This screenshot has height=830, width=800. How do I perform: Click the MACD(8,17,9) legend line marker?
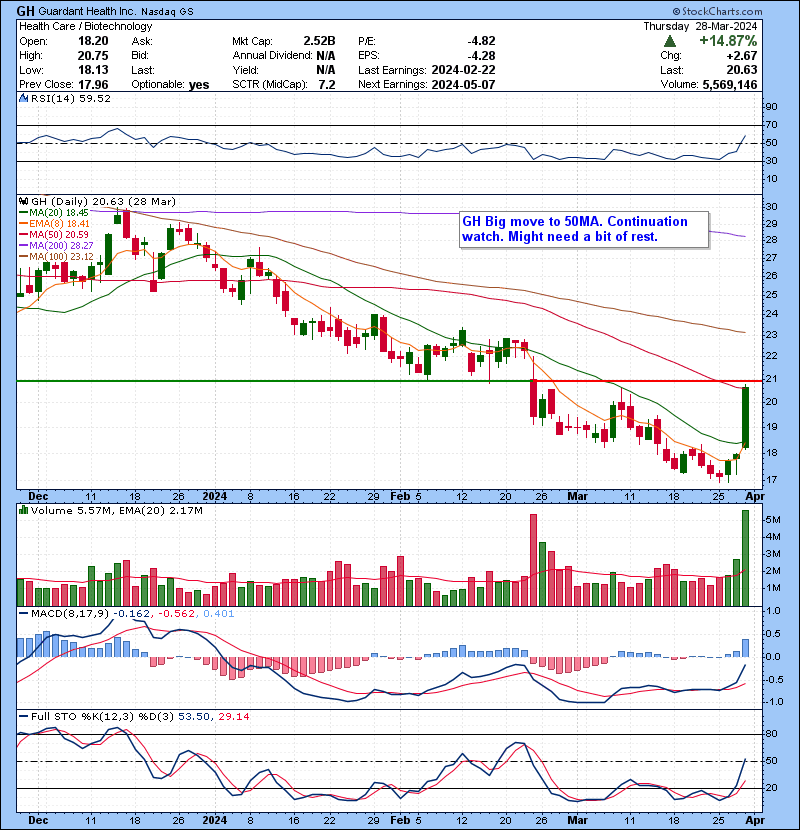23,614
